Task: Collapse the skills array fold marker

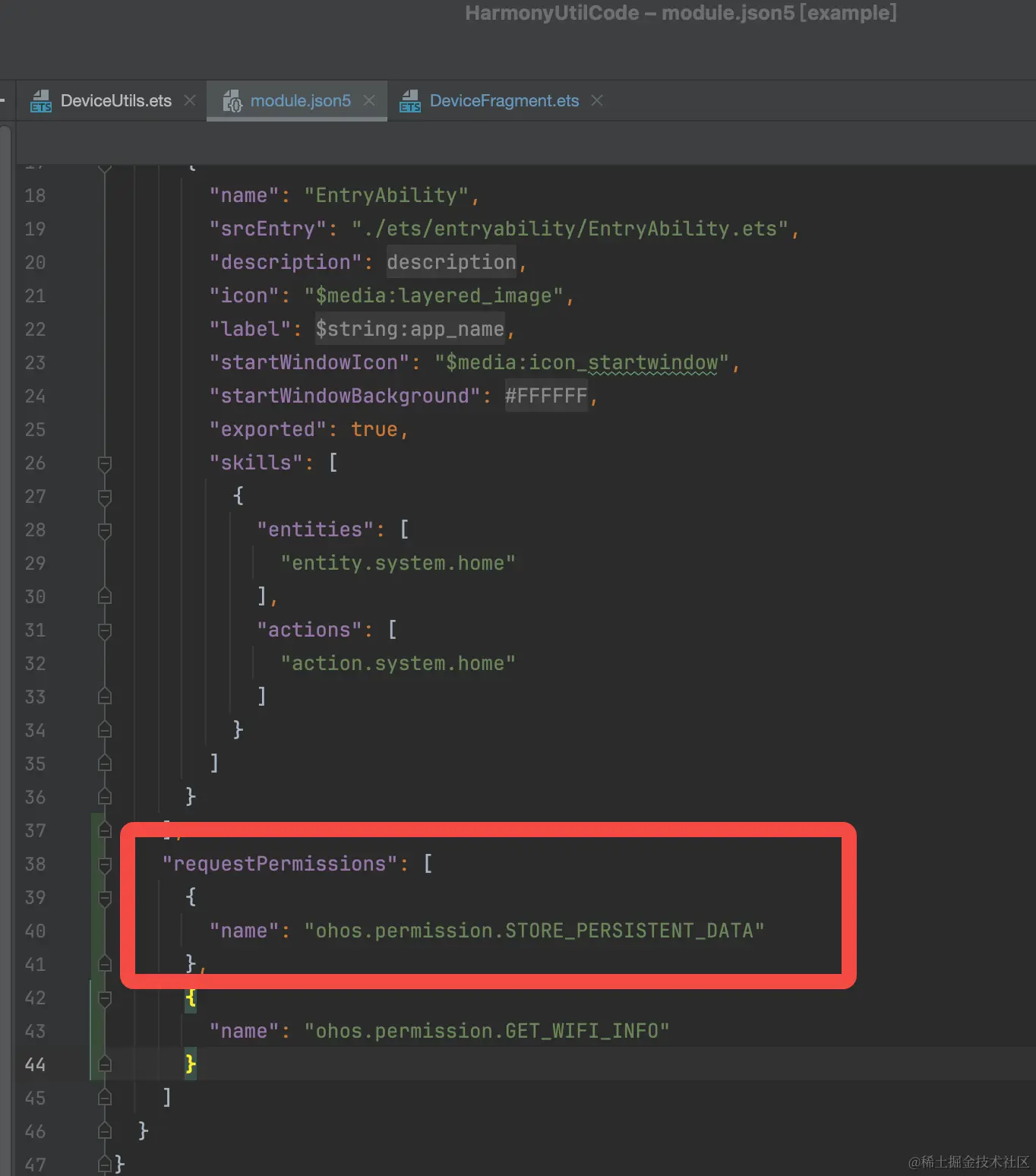Action: click(105, 463)
